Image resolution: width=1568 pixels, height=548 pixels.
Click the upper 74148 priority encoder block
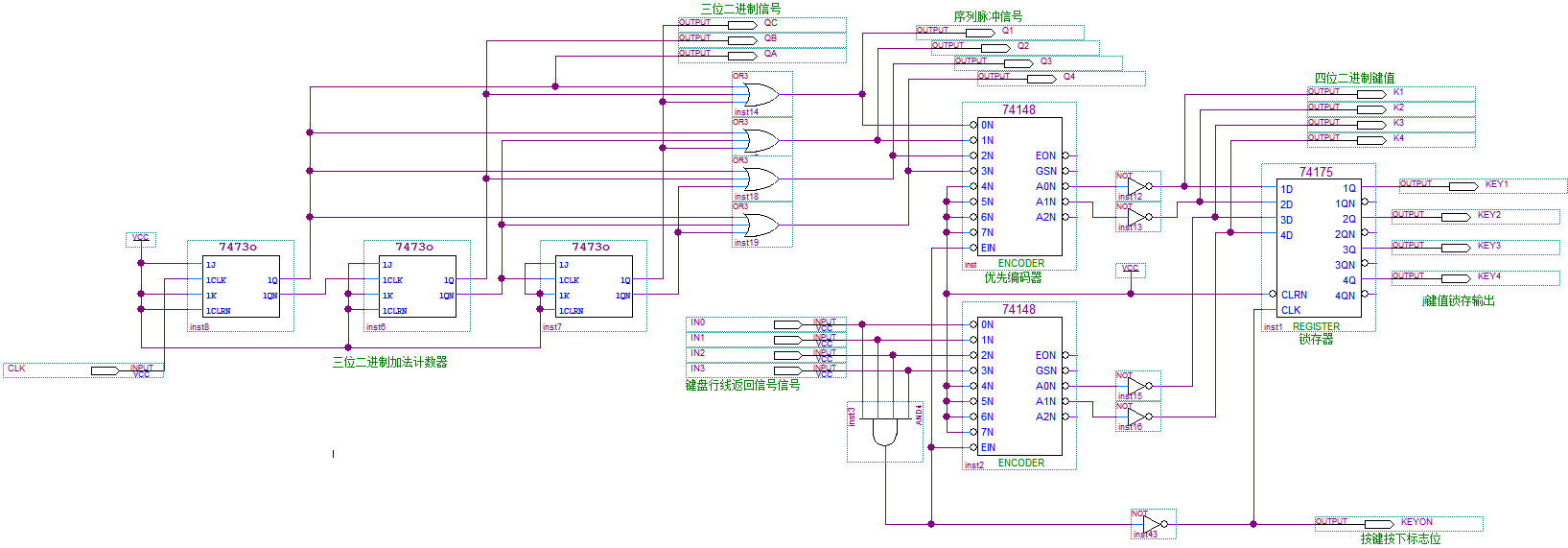pos(1018,186)
